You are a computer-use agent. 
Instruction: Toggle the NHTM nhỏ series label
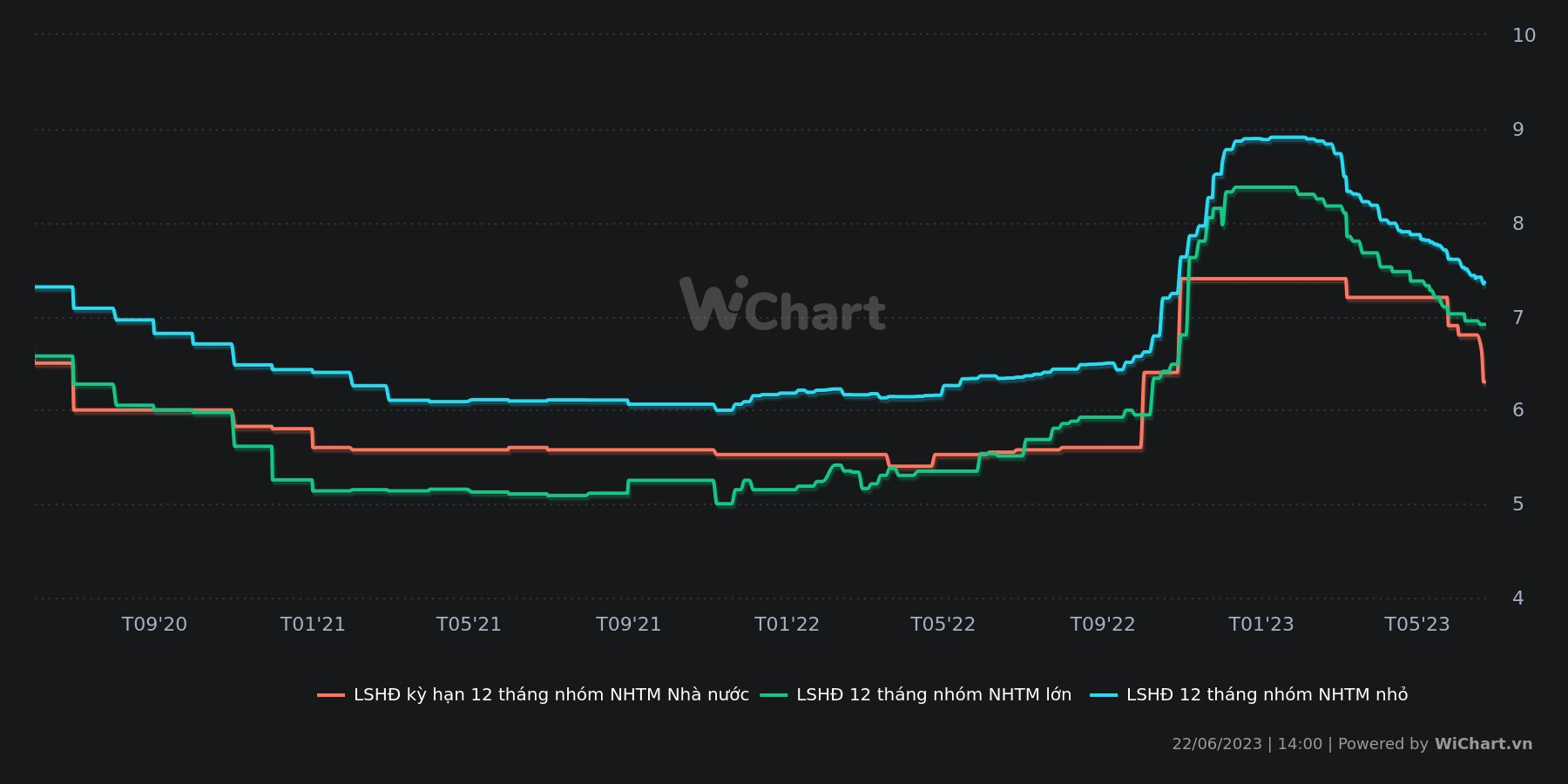[x=1267, y=695]
